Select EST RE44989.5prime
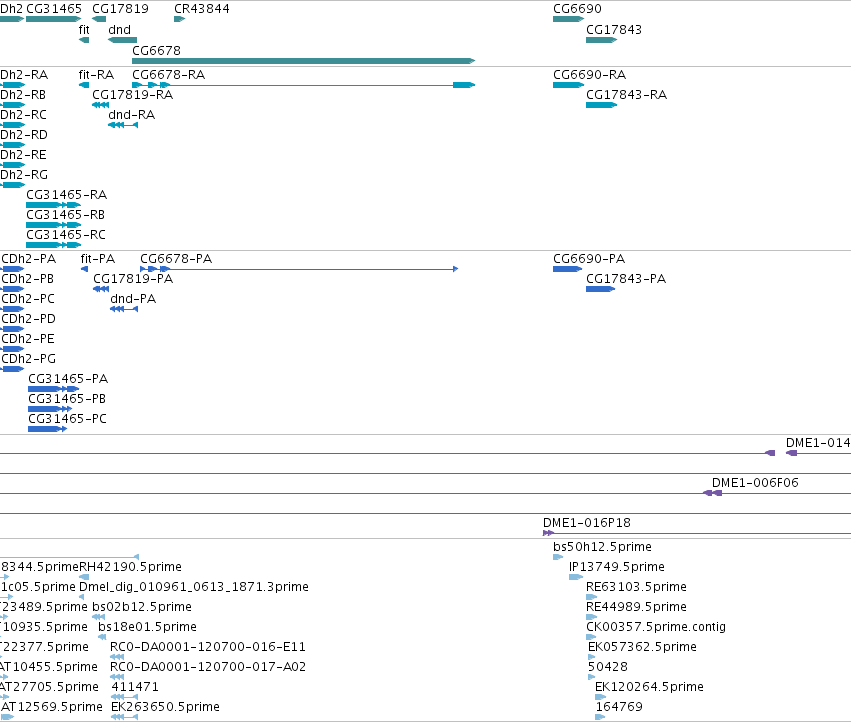This screenshot has height=722, width=851. [x=592, y=617]
